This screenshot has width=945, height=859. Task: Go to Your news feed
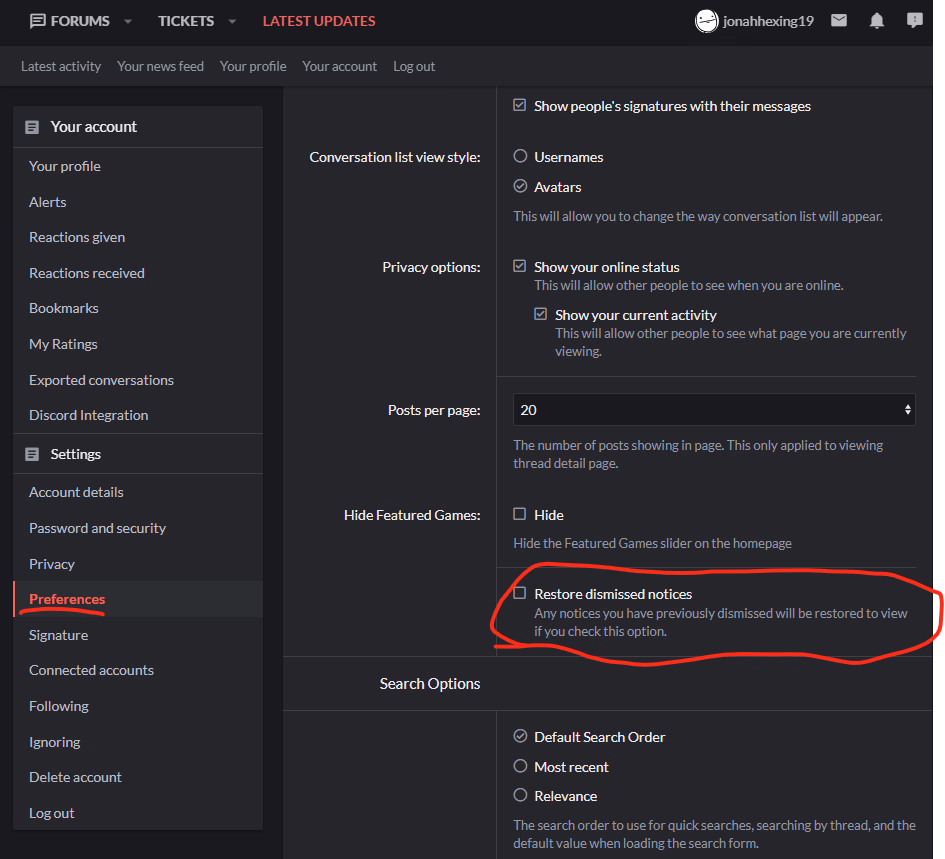click(x=160, y=66)
